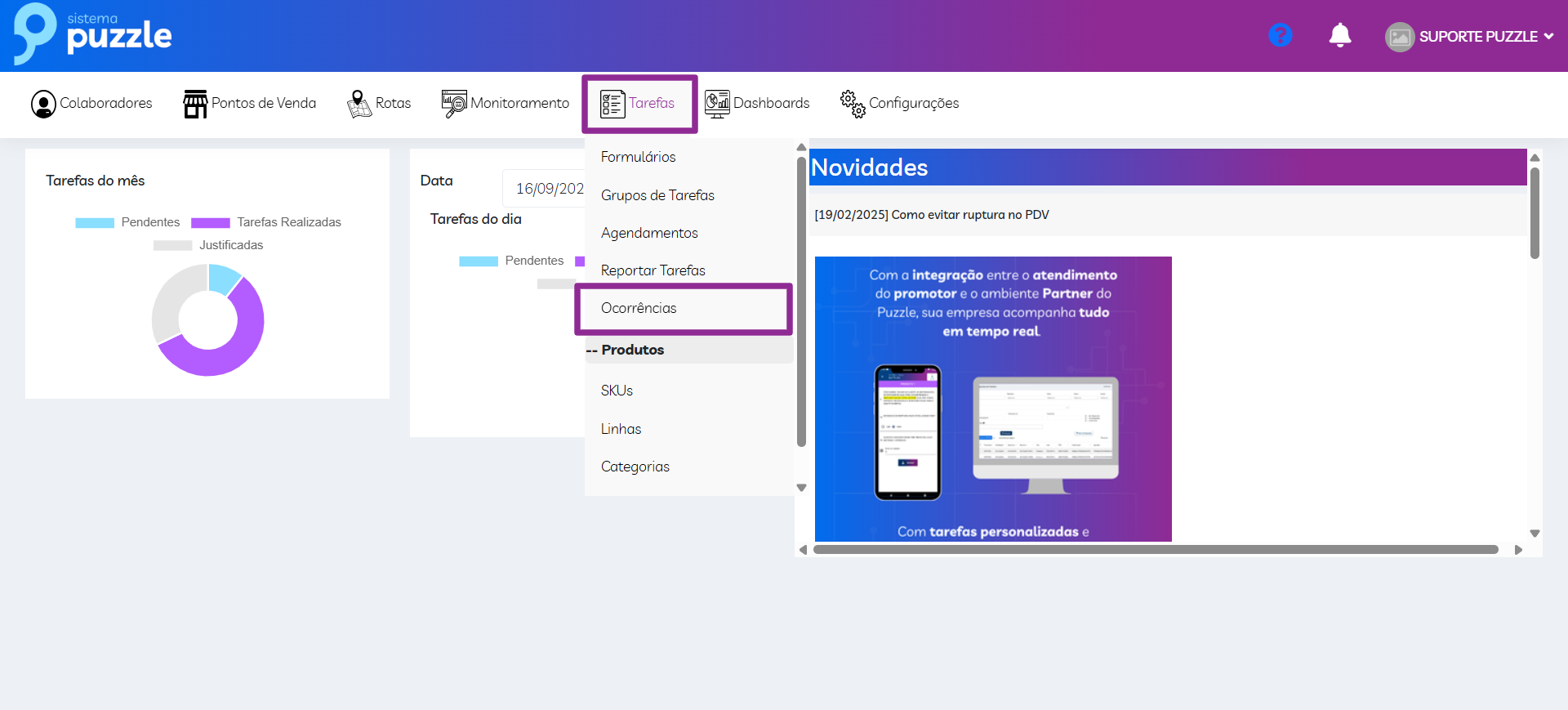Click the Dashboards chart icon
Image resolution: width=1568 pixels, height=710 pixels.
click(717, 104)
